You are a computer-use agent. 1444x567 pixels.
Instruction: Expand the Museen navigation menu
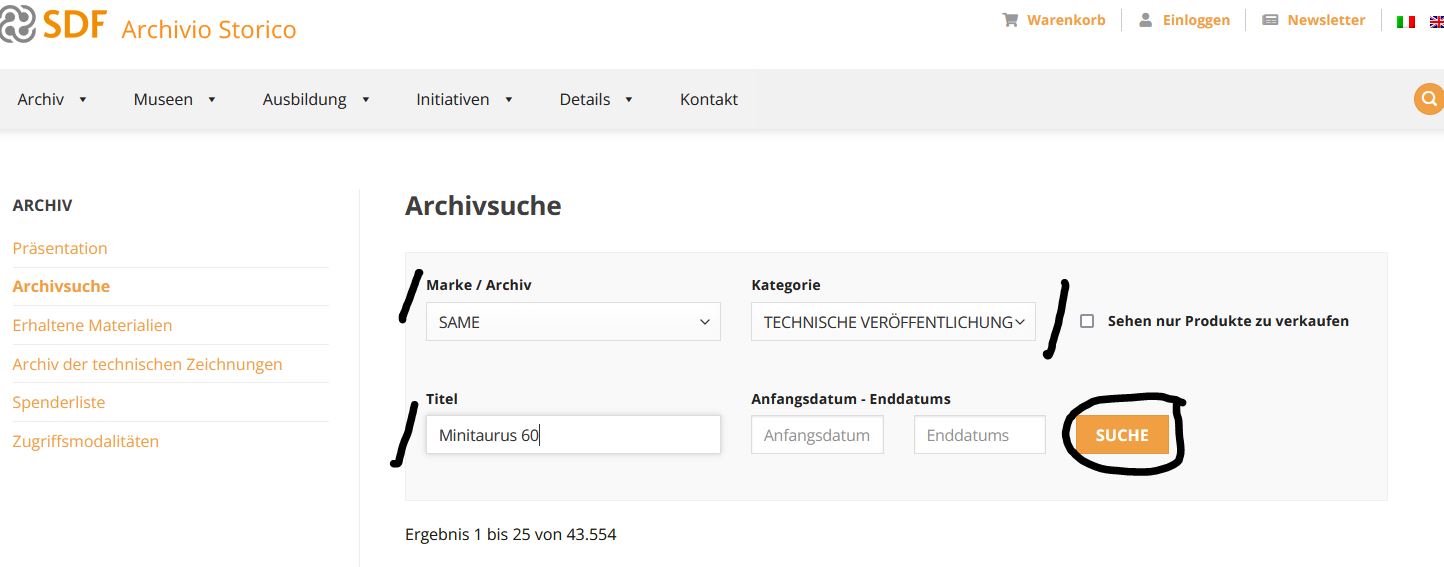[x=175, y=99]
